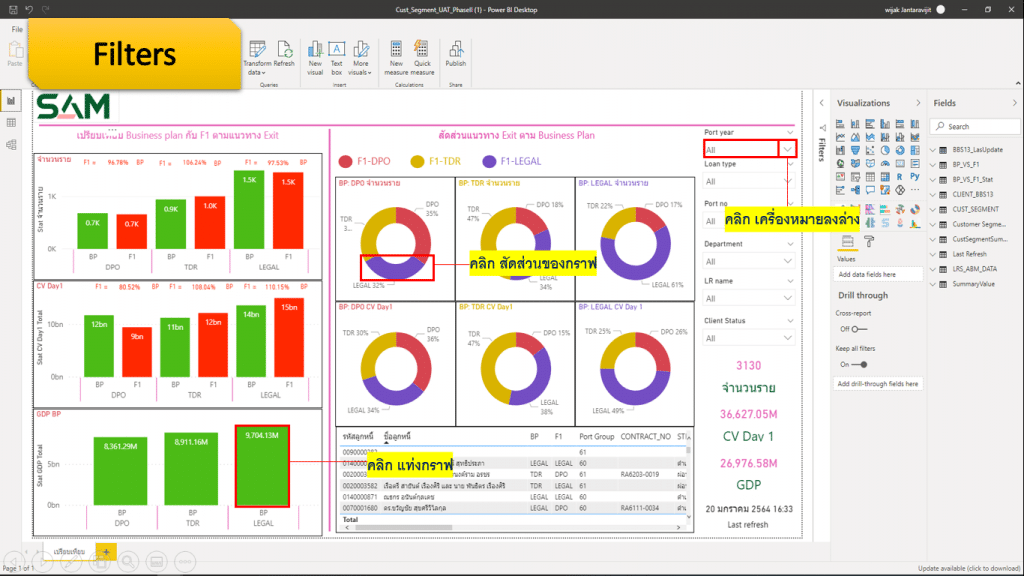Toggle the Keep all filters switch
The width and height of the screenshot is (1024, 576).
(x=858, y=364)
